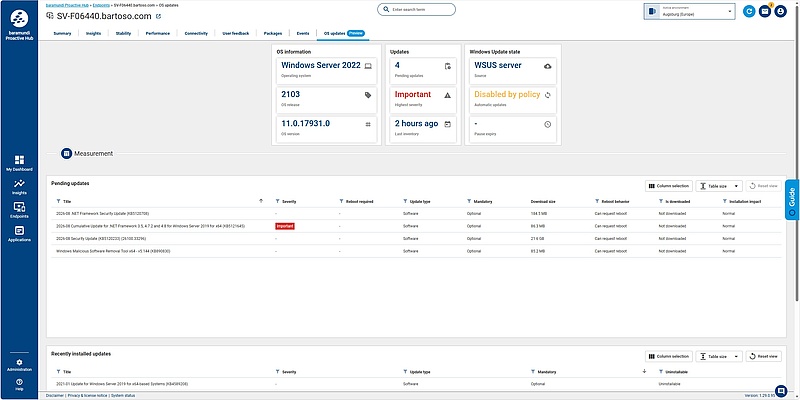Filter recently installed updates by Title
Viewport: 800px width, 400px height.
click(x=58, y=372)
